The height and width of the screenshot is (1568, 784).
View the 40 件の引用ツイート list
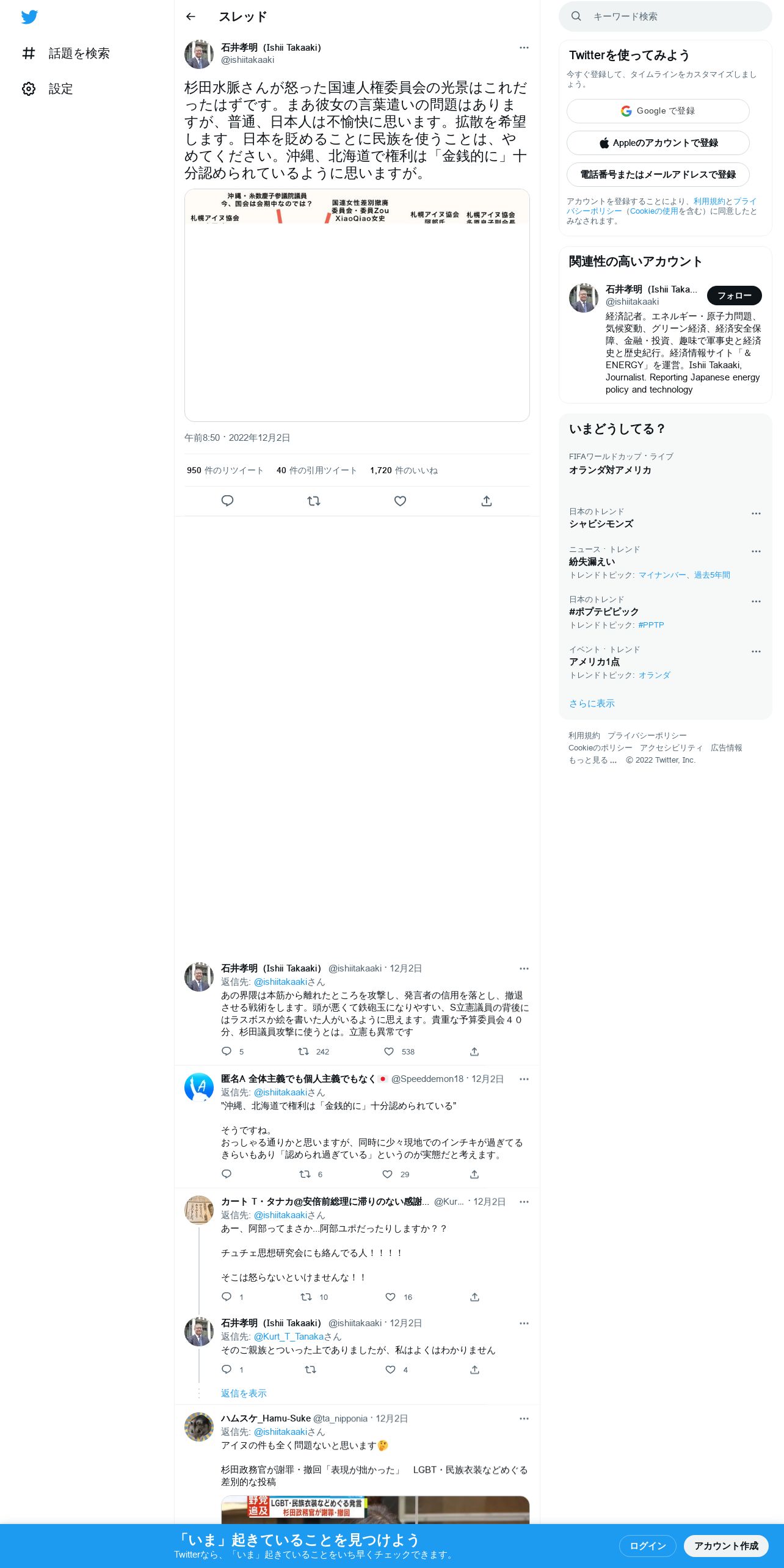(316, 470)
